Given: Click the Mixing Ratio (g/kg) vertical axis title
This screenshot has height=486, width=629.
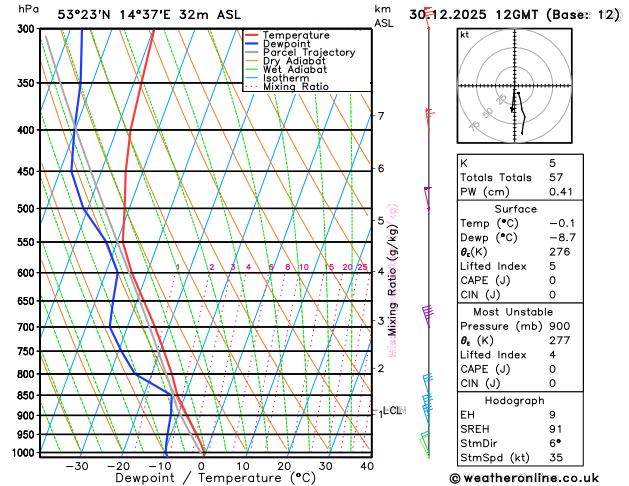Looking at the screenshot, I should point(392,280).
